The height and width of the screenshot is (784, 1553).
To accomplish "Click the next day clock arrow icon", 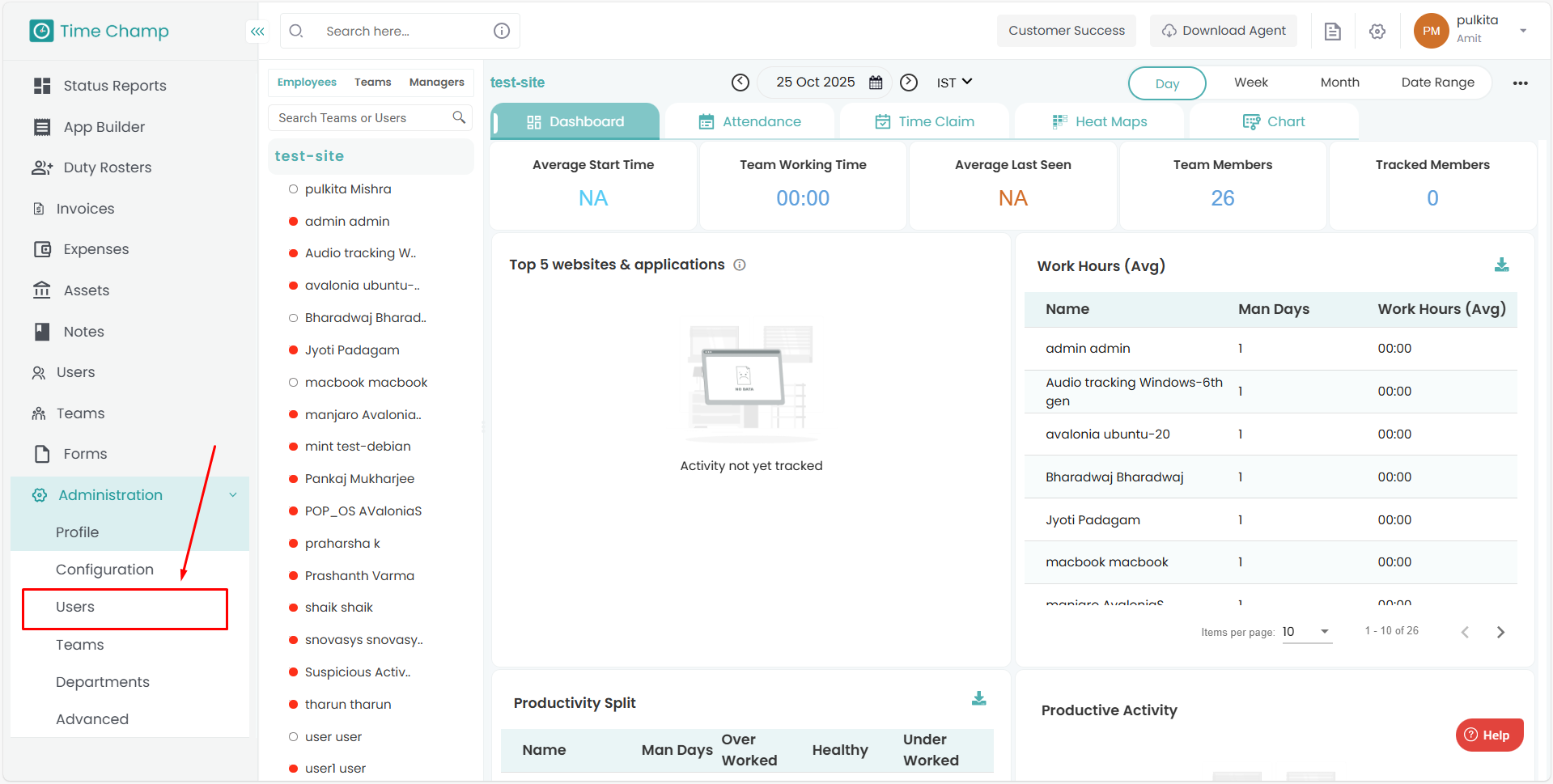I will pyautogui.click(x=909, y=83).
